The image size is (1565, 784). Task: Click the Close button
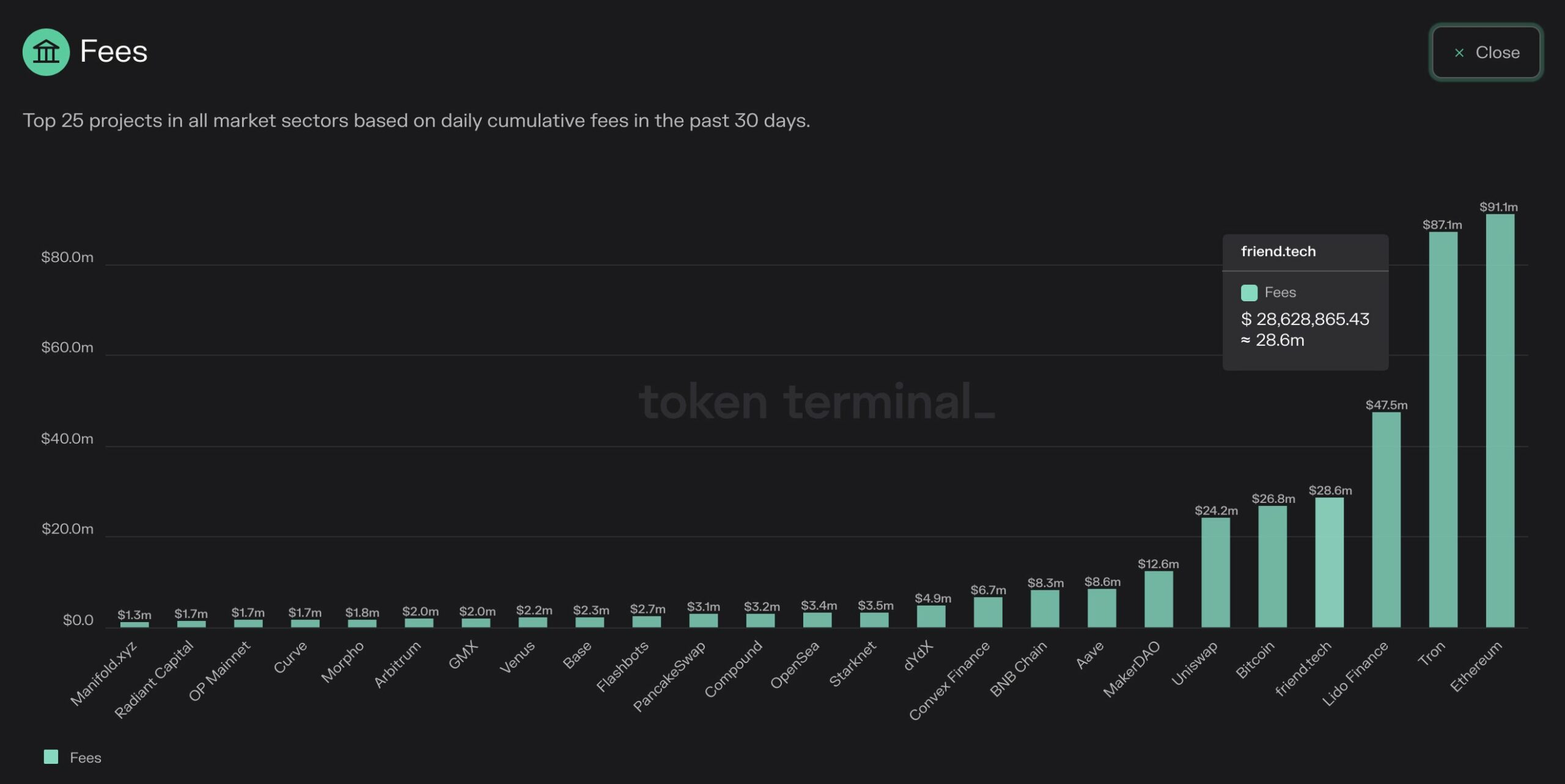pos(1486,53)
